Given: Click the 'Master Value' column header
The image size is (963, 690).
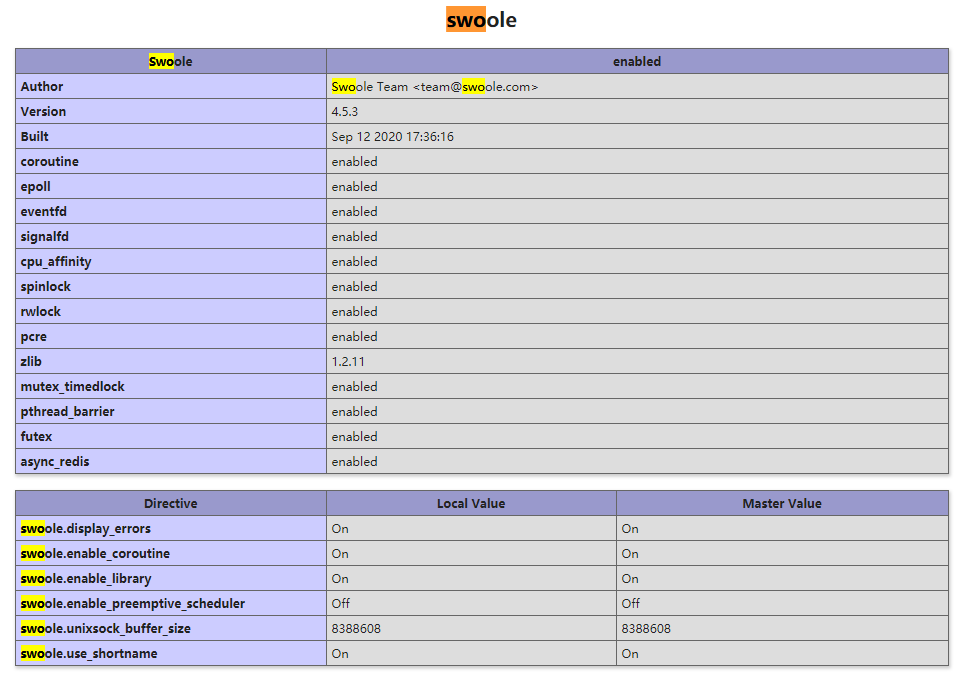Looking at the screenshot, I should point(782,503).
